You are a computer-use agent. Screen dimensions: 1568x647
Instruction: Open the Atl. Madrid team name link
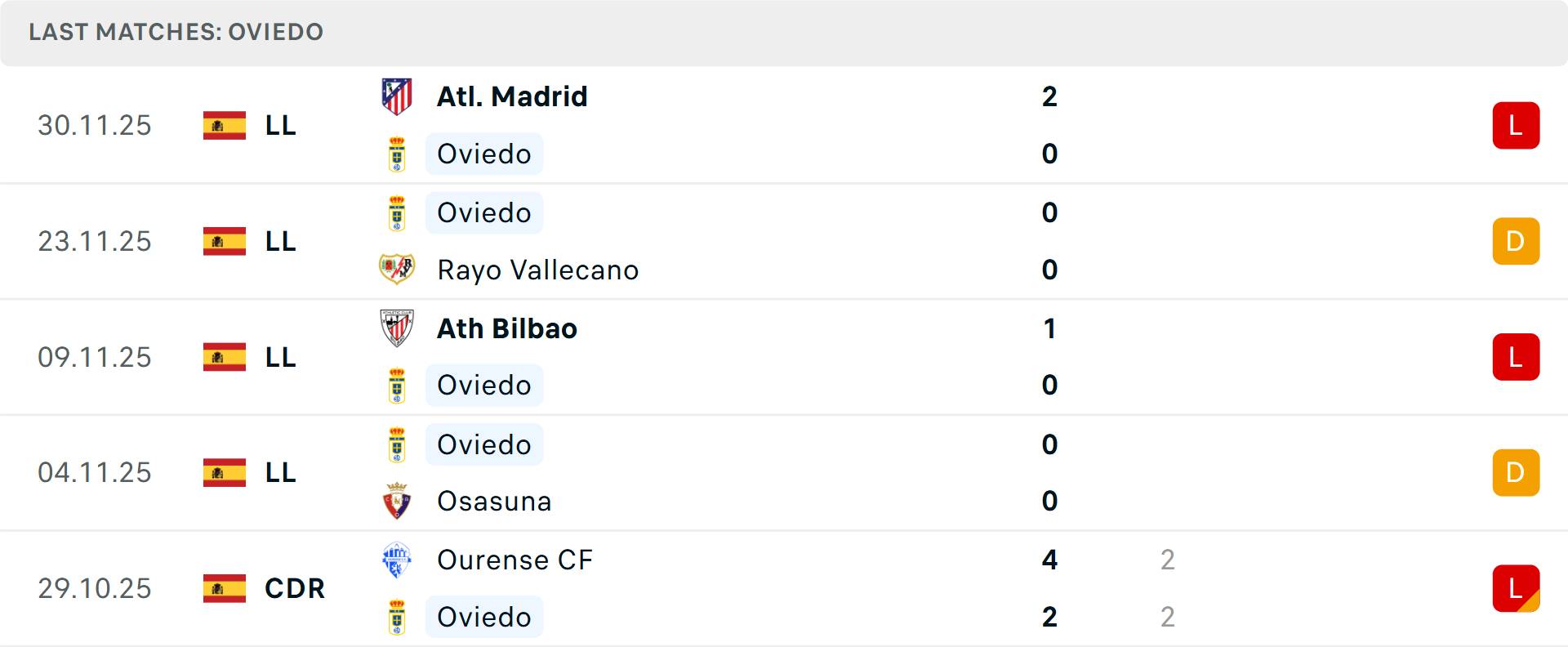click(510, 96)
